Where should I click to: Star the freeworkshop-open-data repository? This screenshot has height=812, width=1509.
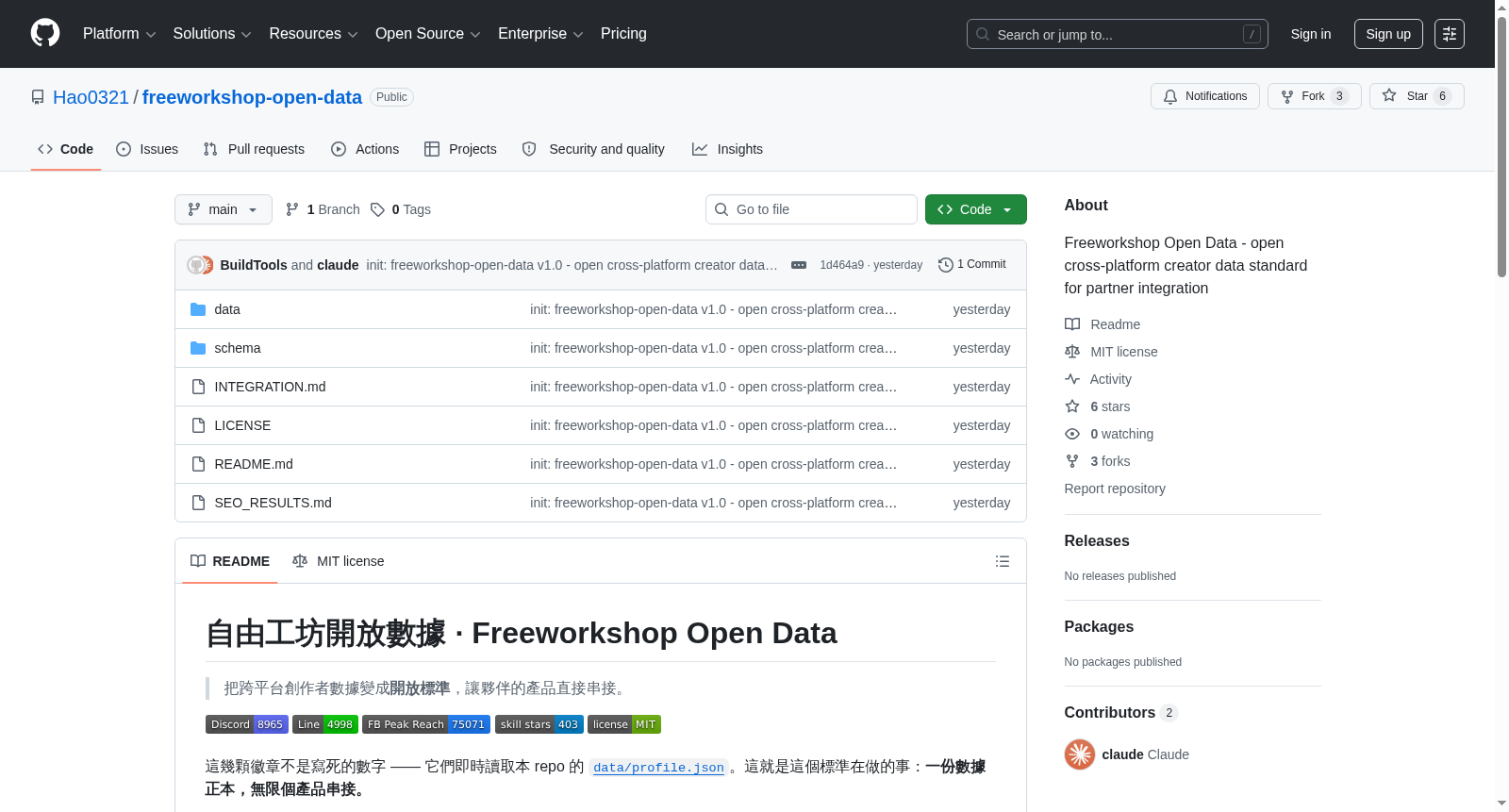pyautogui.click(x=1416, y=96)
